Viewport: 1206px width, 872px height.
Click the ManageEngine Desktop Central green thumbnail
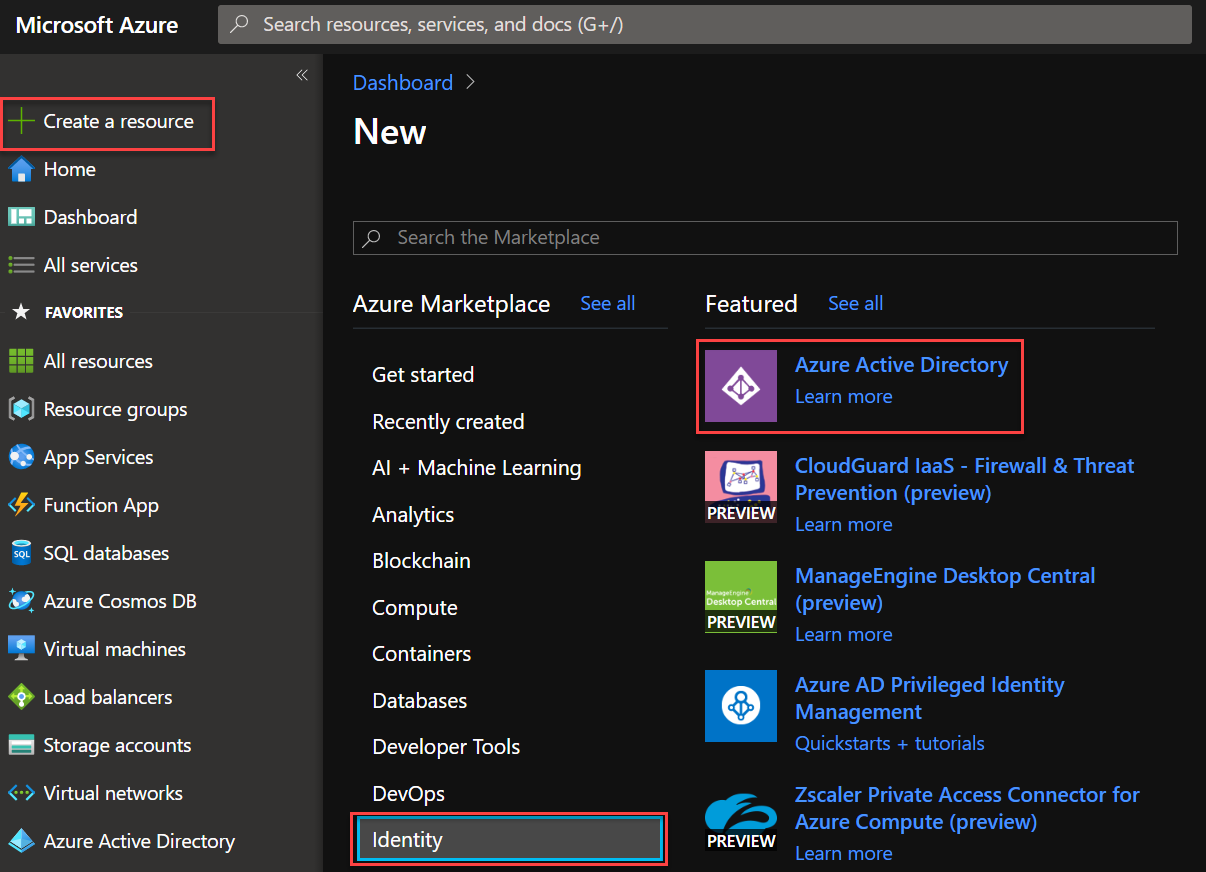pyautogui.click(x=741, y=597)
